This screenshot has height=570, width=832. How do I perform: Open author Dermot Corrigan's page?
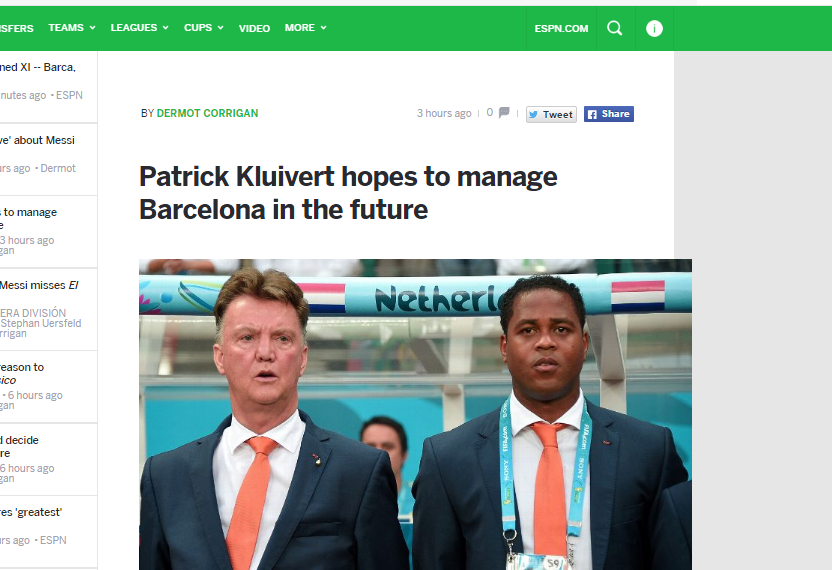(x=207, y=113)
